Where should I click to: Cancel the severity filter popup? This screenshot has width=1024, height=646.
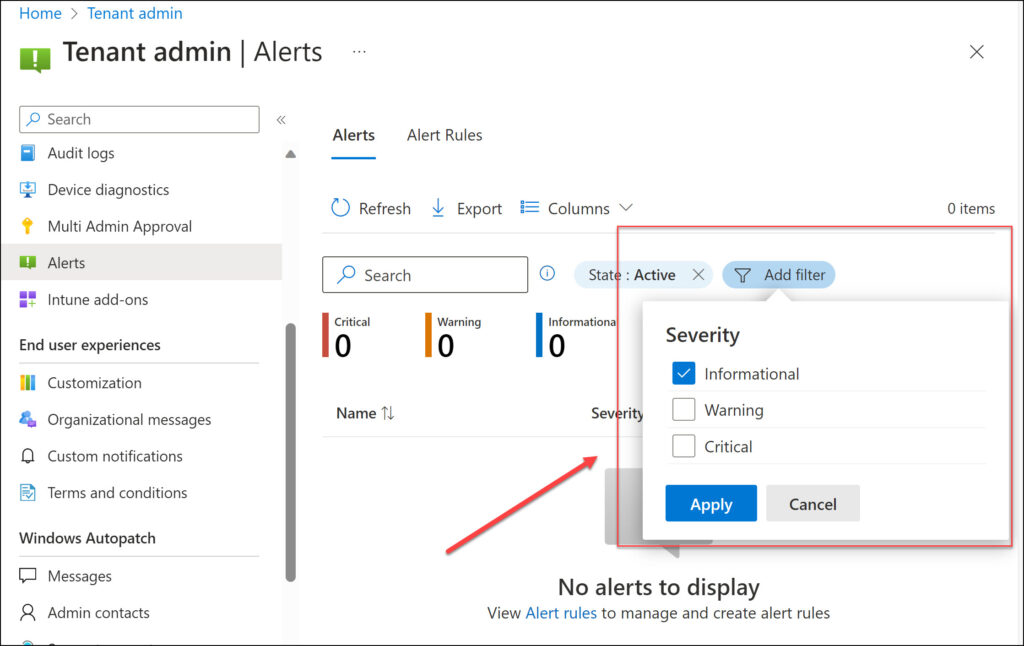pos(812,504)
